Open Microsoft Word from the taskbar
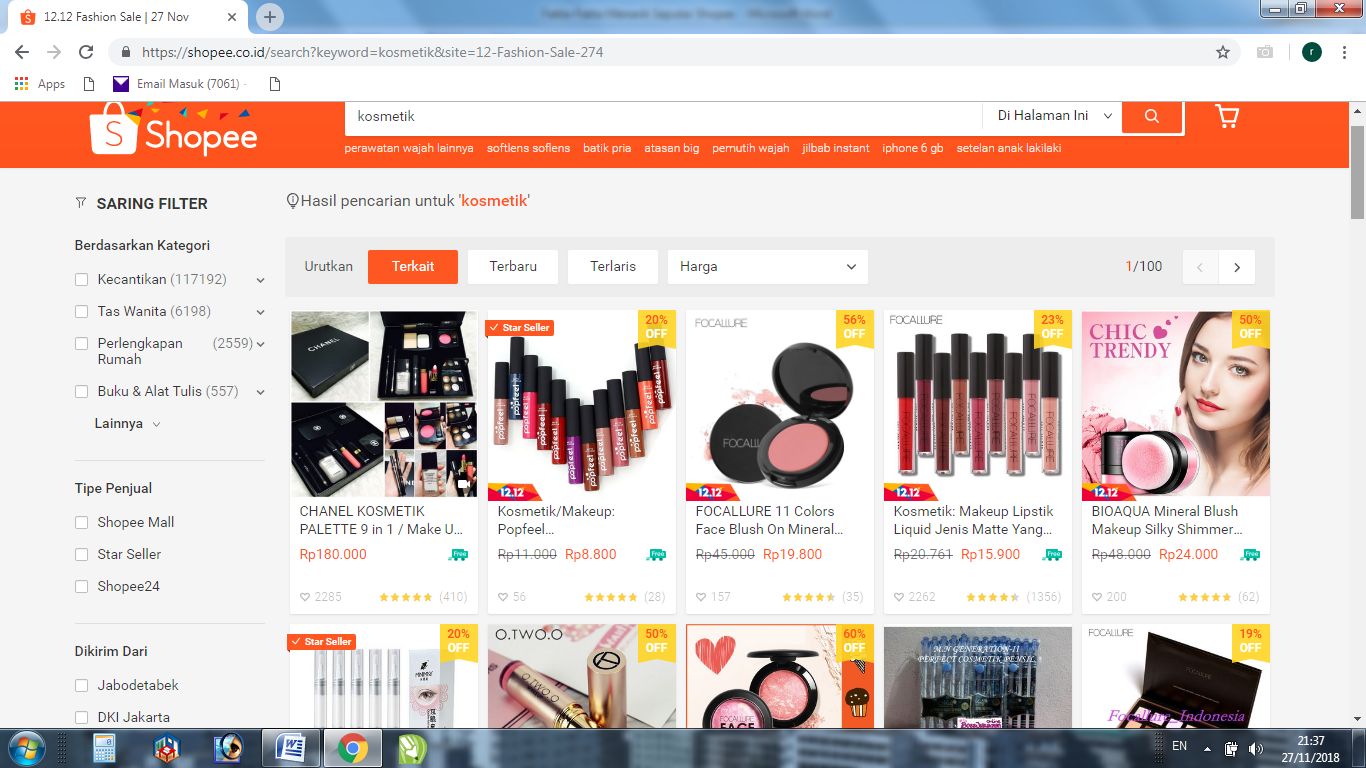Screen dimensions: 1366x768 click(291, 748)
